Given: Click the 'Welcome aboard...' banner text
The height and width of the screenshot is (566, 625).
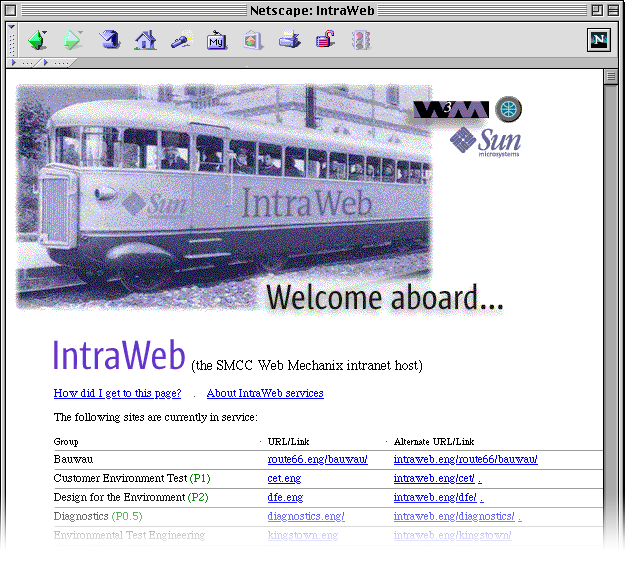Looking at the screenshot, I should tap(385, 297).
